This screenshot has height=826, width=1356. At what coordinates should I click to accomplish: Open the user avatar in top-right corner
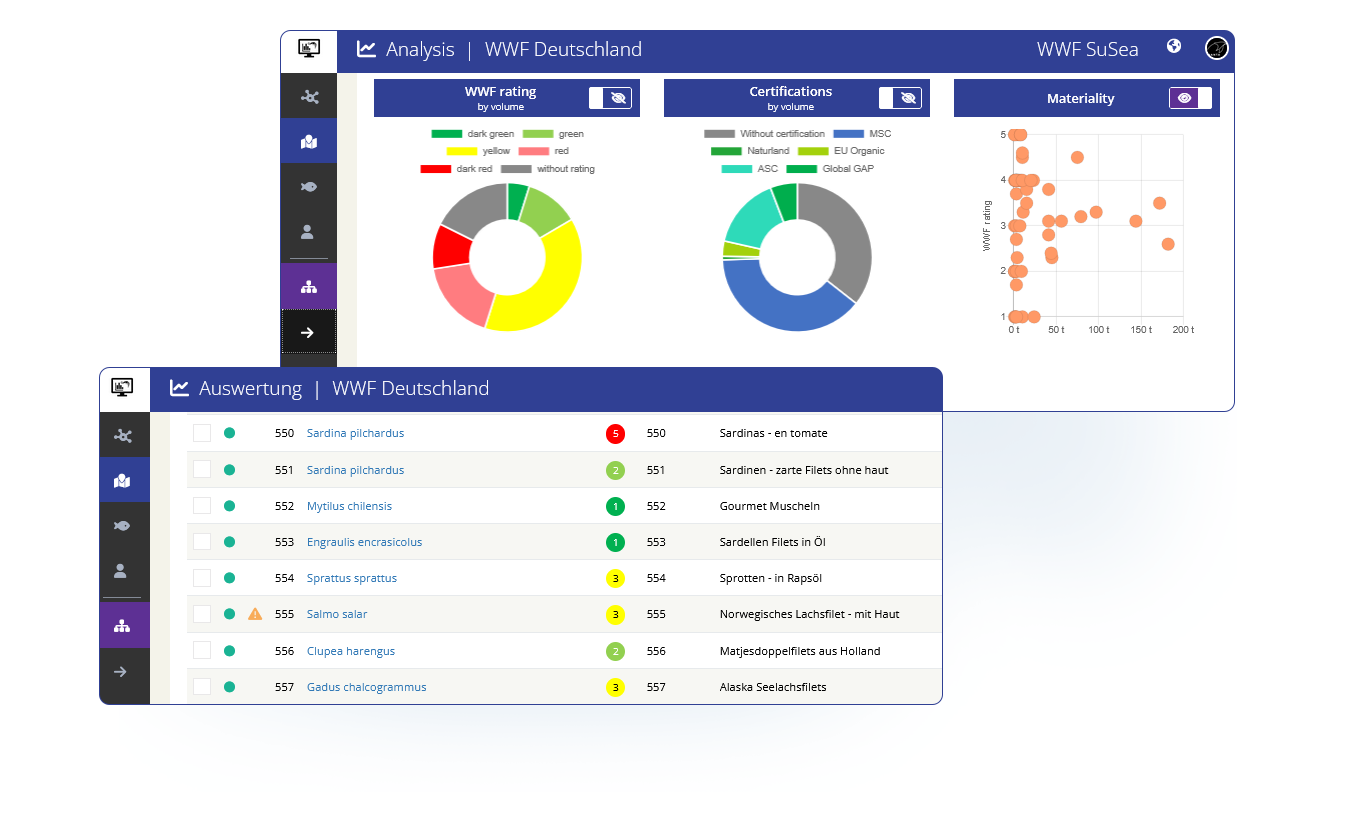[1216, 48]
